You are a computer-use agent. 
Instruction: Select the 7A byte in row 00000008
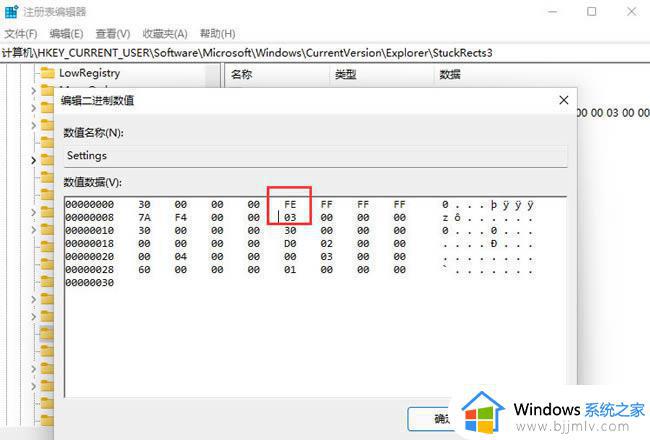coord(144,217)
